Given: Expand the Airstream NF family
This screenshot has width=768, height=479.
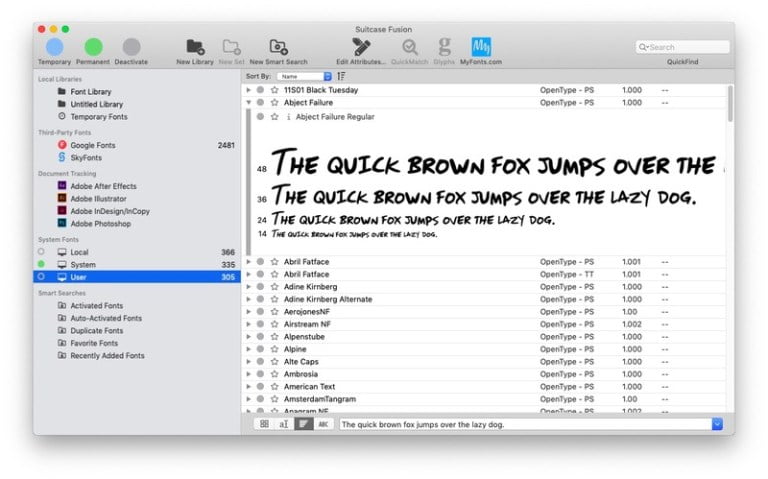Looking at the screenshot, I should [x=249, y=324].
